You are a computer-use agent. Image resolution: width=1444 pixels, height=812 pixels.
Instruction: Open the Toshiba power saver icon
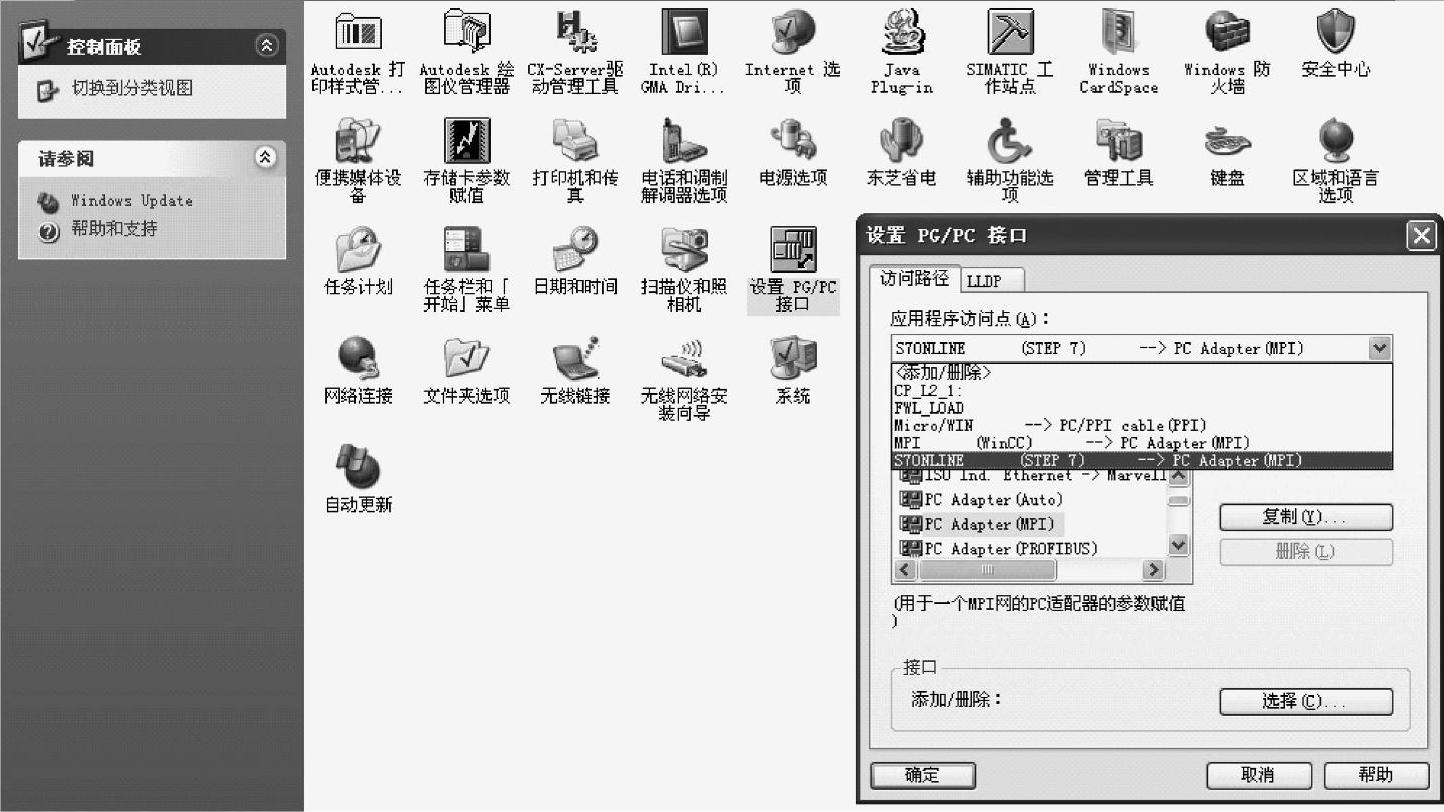click(x=901, y=141)
